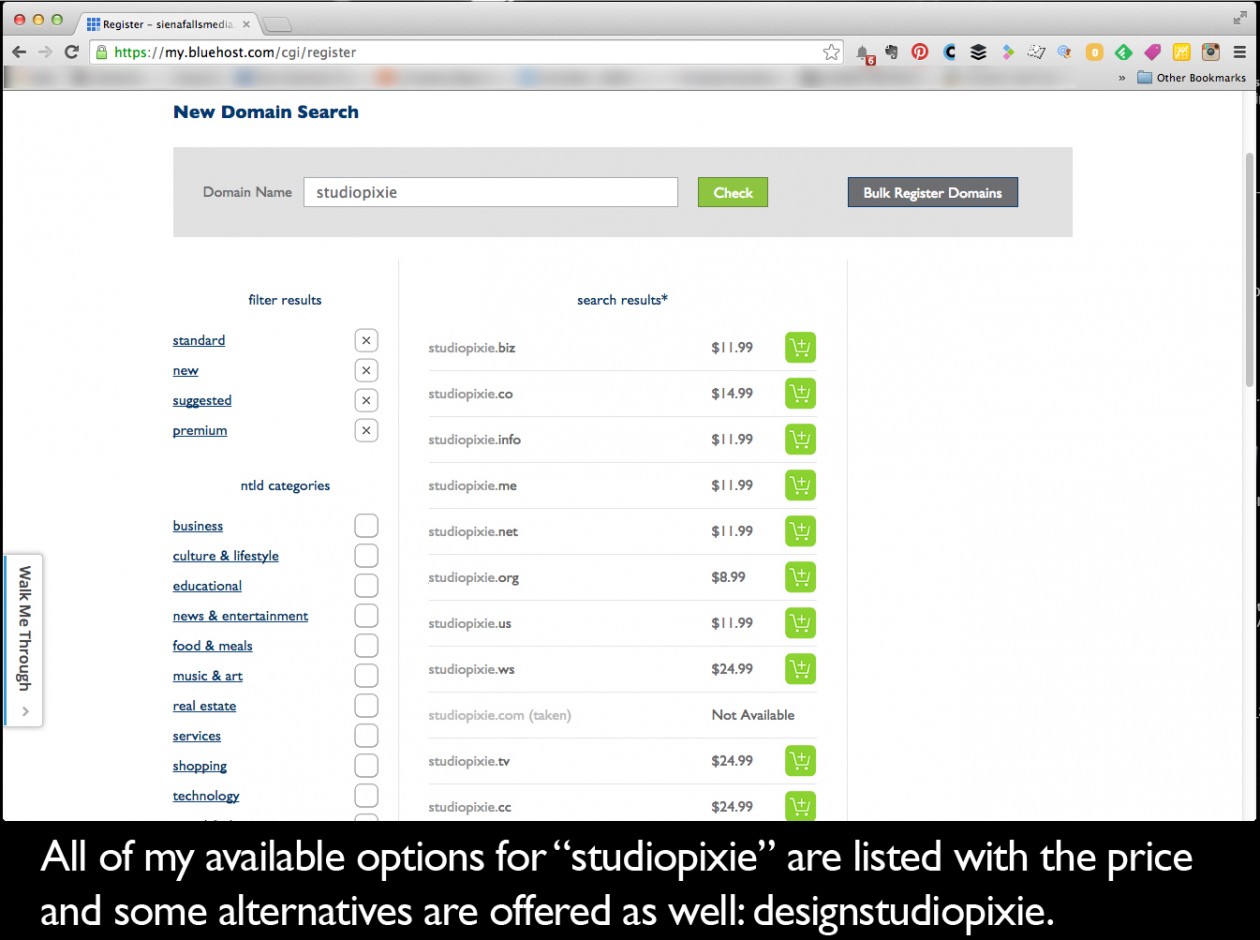Open the Buffer stacked-layers extension
1260x940 pixels.
pos(978,52)
